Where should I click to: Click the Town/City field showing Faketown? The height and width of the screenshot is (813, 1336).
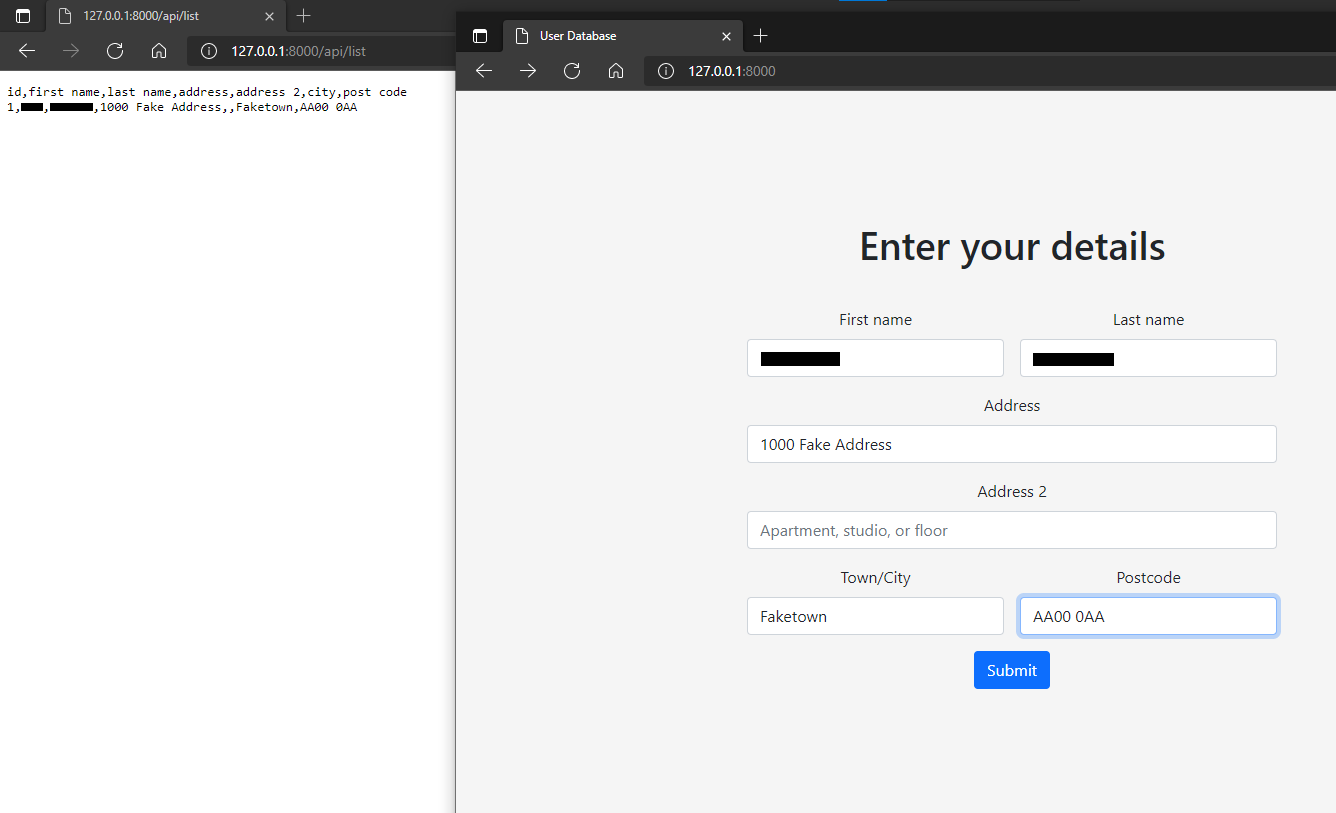[875, 616]
